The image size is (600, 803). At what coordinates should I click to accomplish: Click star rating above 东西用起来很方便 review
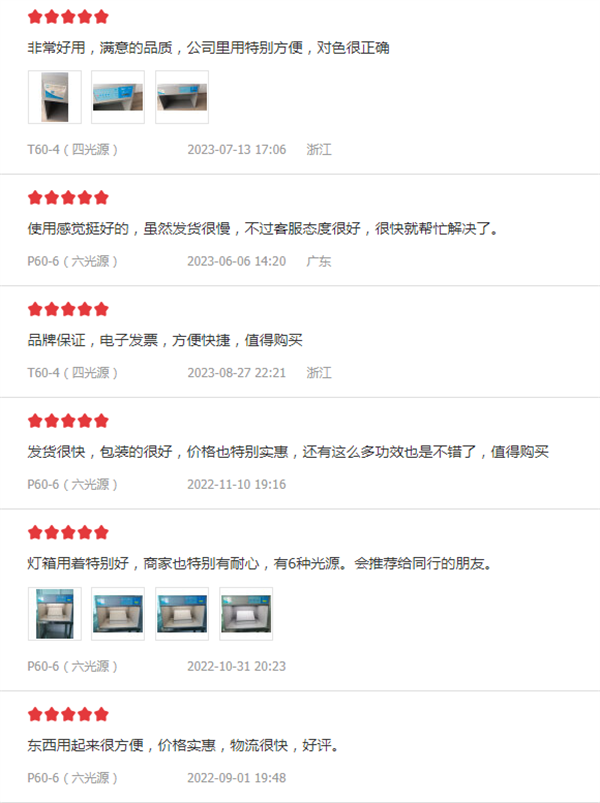(68, 714)
